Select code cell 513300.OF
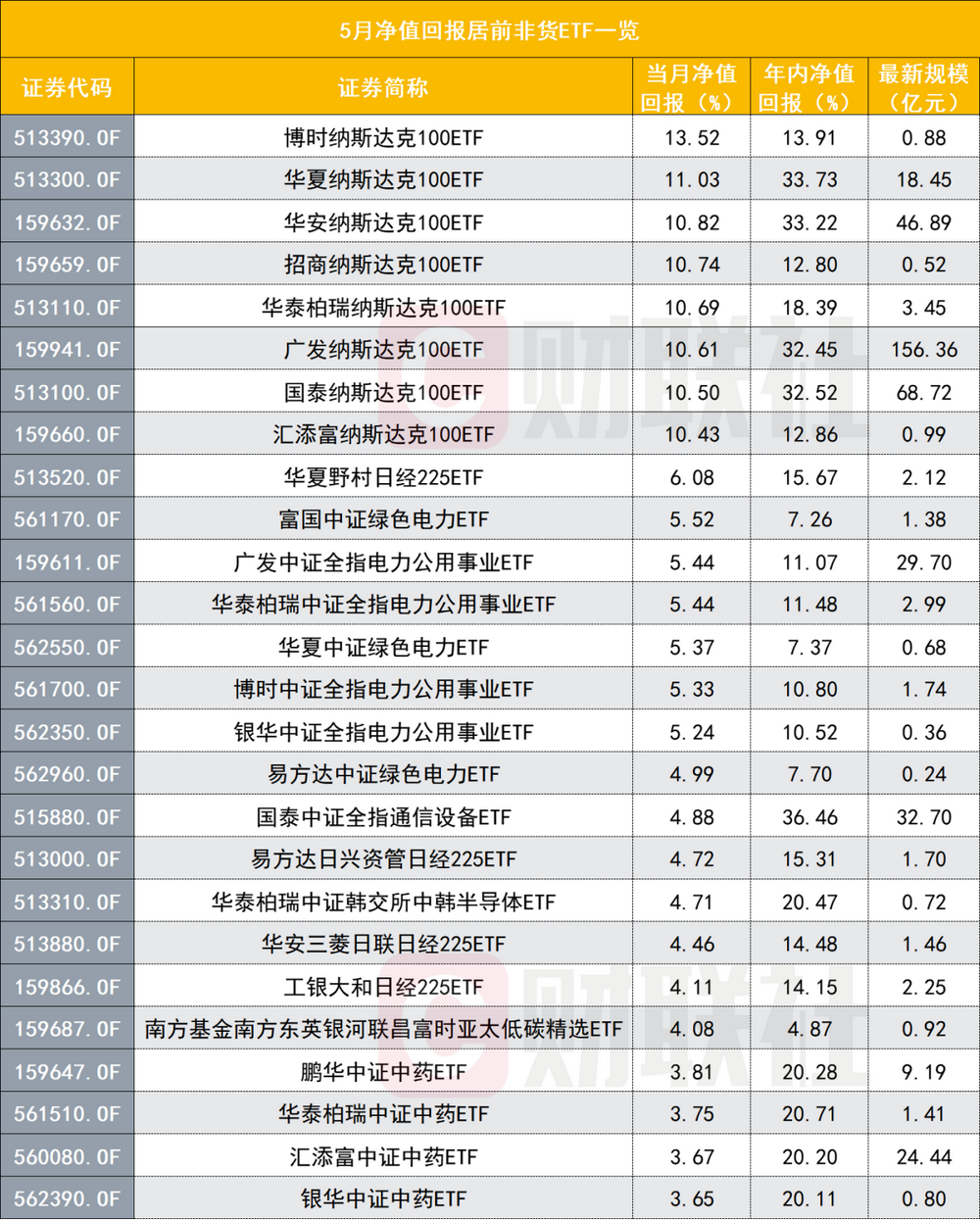Viewport: 980px width, 1220px height. [x=67, y=180]
